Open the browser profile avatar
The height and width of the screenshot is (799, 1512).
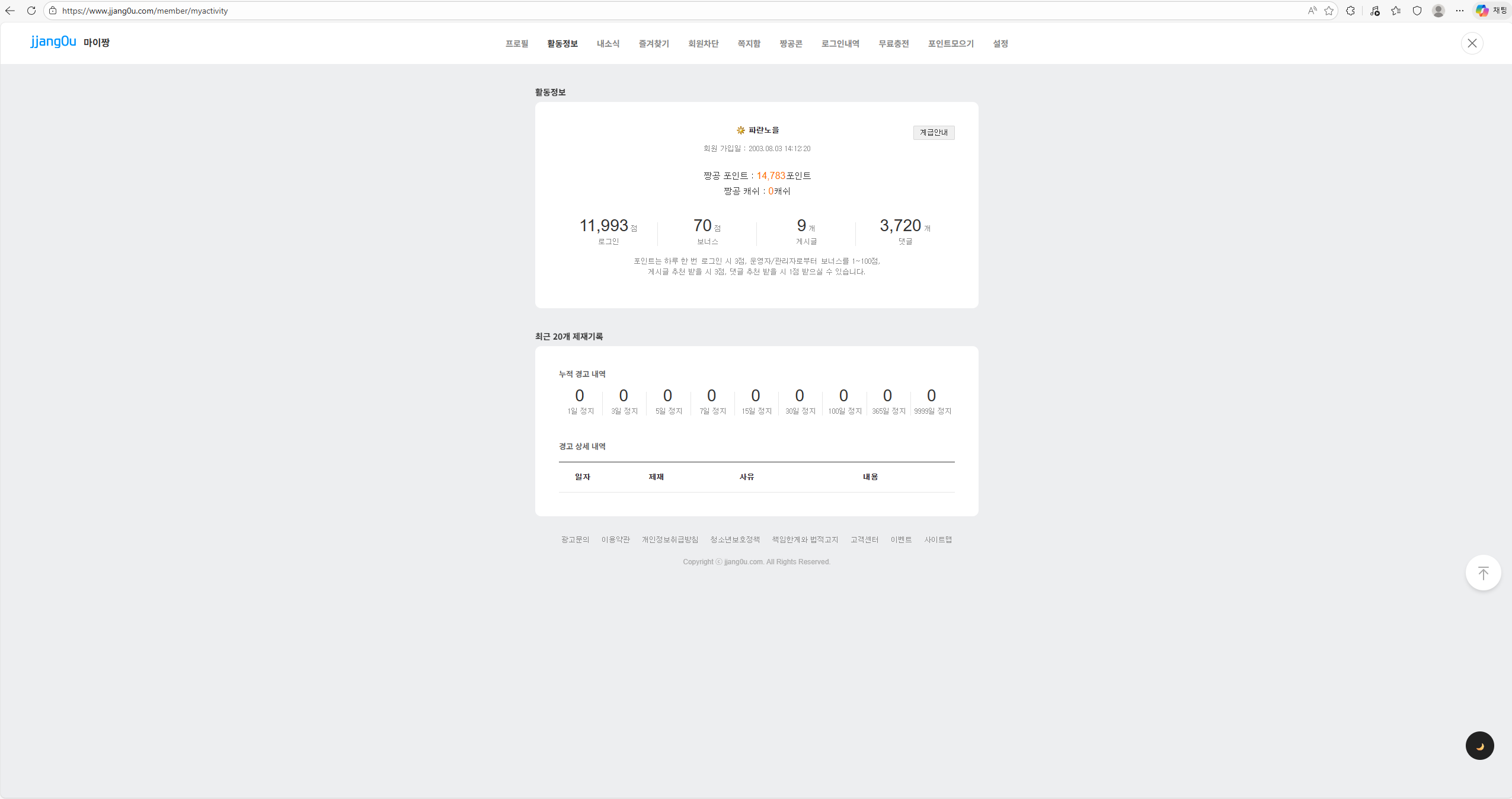pos(1439,11)
